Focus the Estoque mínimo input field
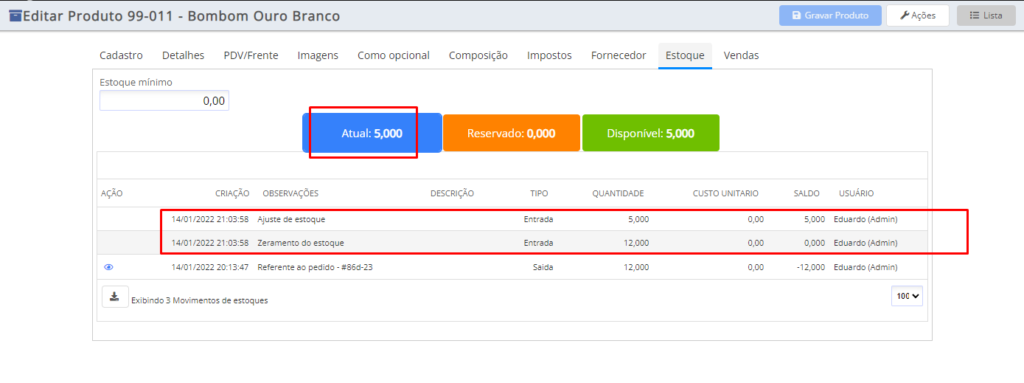Screen dimensions: 1024x383 [164, 101]
